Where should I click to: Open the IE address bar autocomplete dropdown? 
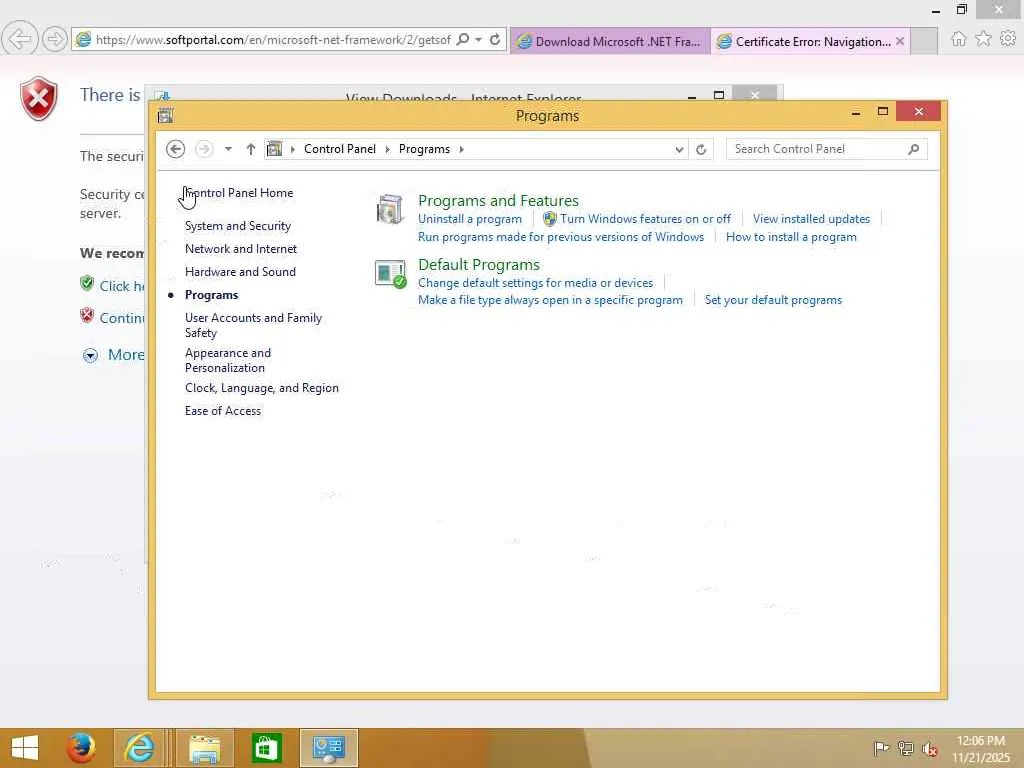point(479,40)
